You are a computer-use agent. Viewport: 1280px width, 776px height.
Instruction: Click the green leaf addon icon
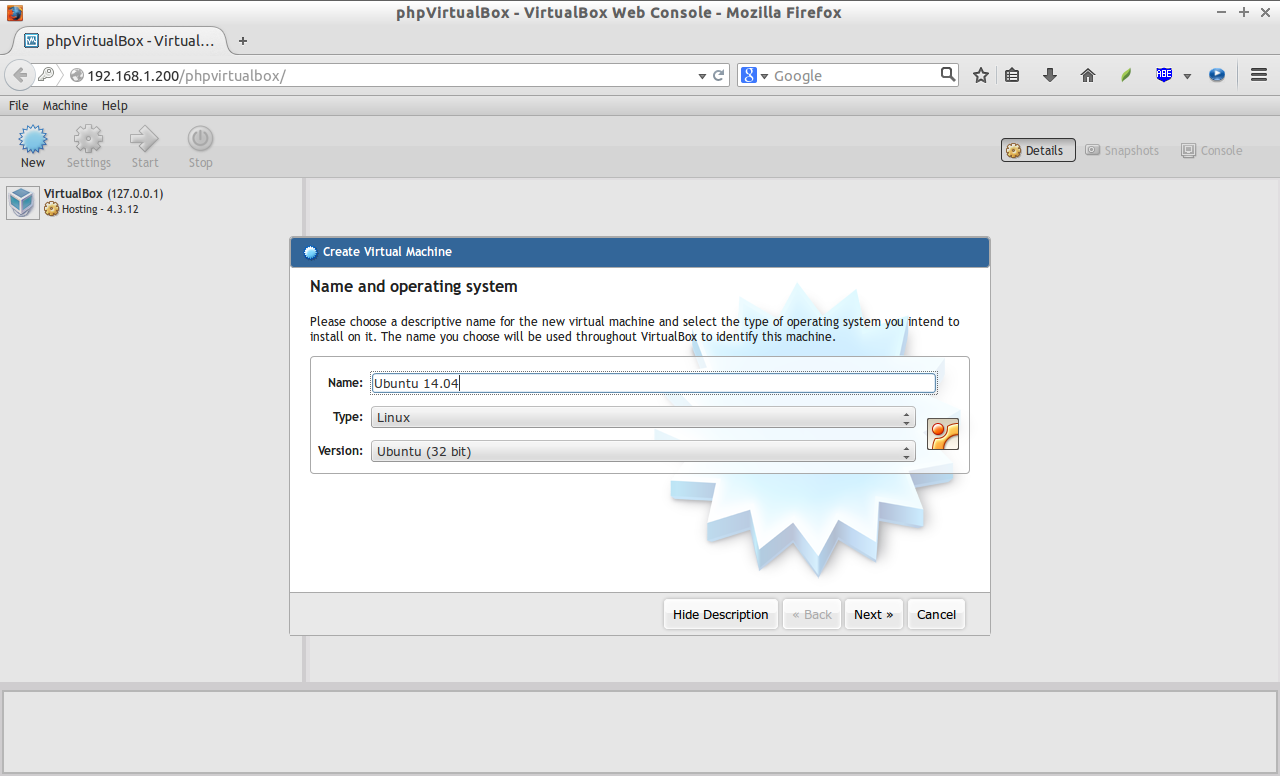1126,75
